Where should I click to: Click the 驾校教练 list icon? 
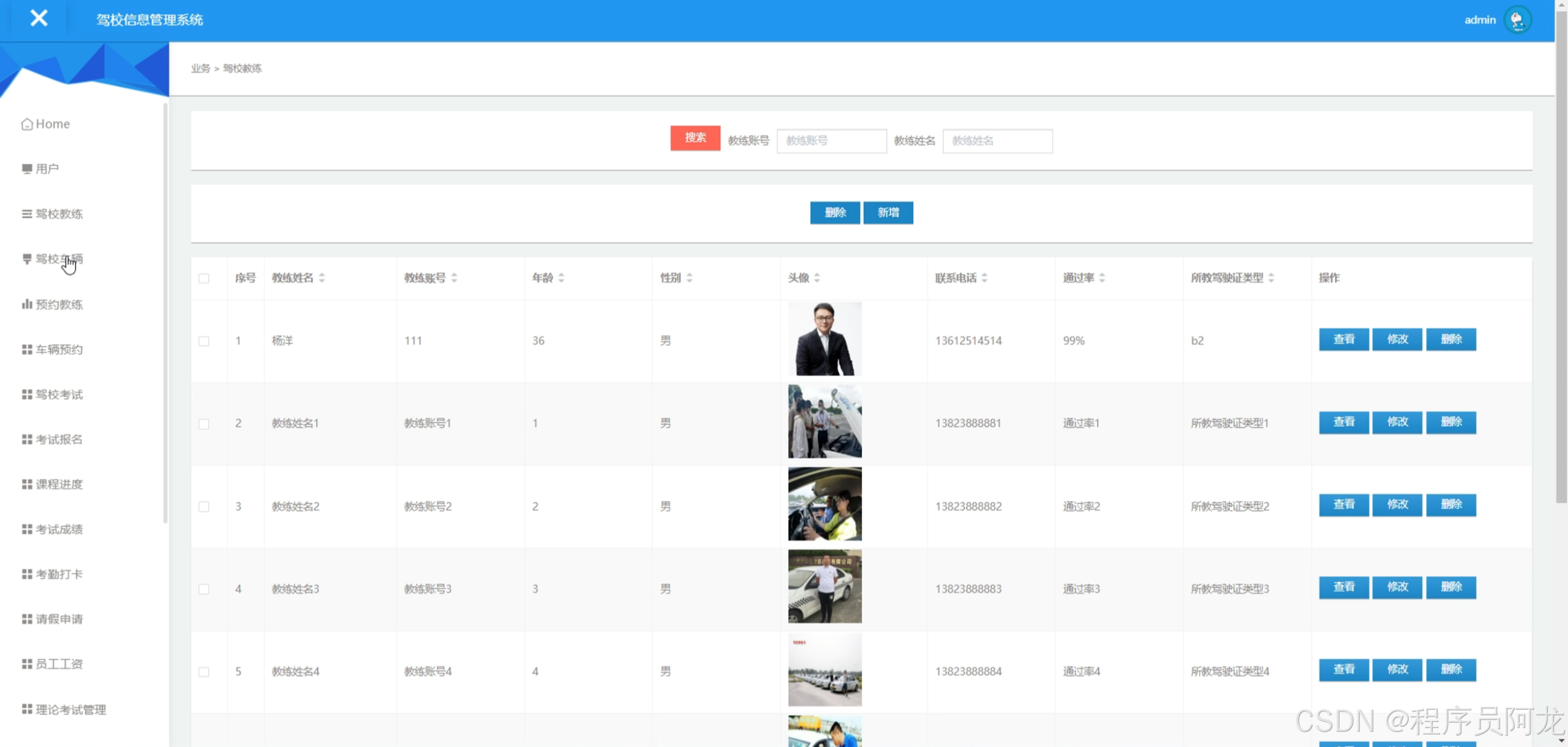click(26, 214)
